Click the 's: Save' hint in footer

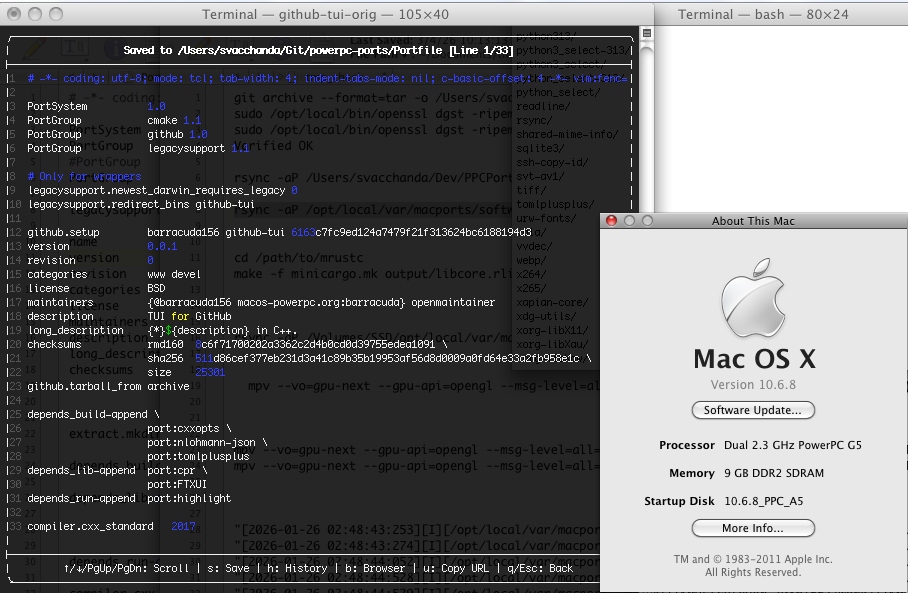(228, 568)
